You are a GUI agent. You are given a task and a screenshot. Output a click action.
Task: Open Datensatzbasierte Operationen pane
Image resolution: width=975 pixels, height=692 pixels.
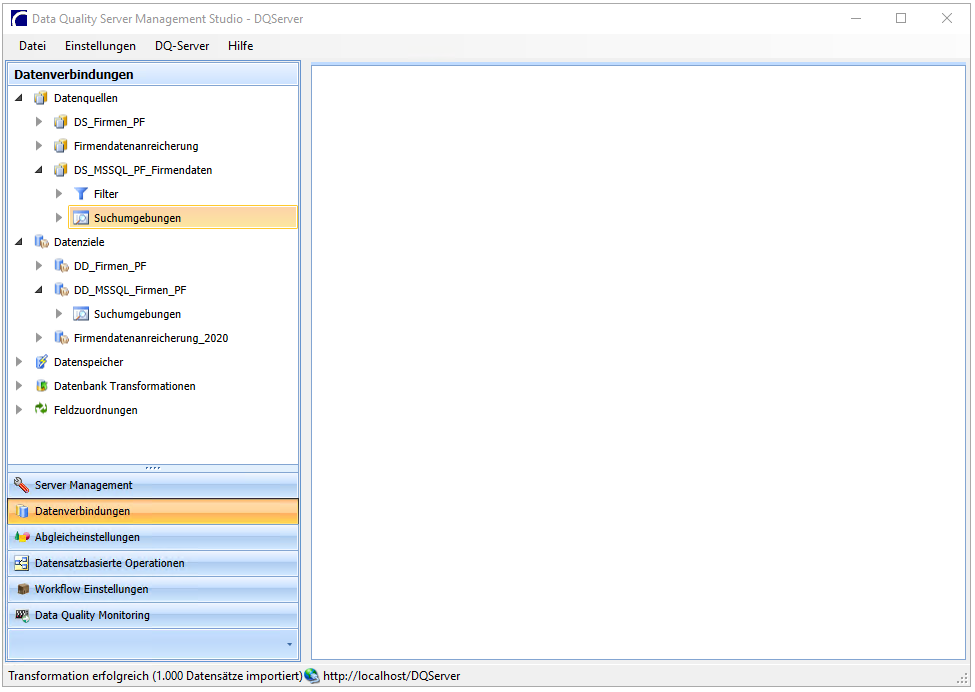tap(153, 563)
